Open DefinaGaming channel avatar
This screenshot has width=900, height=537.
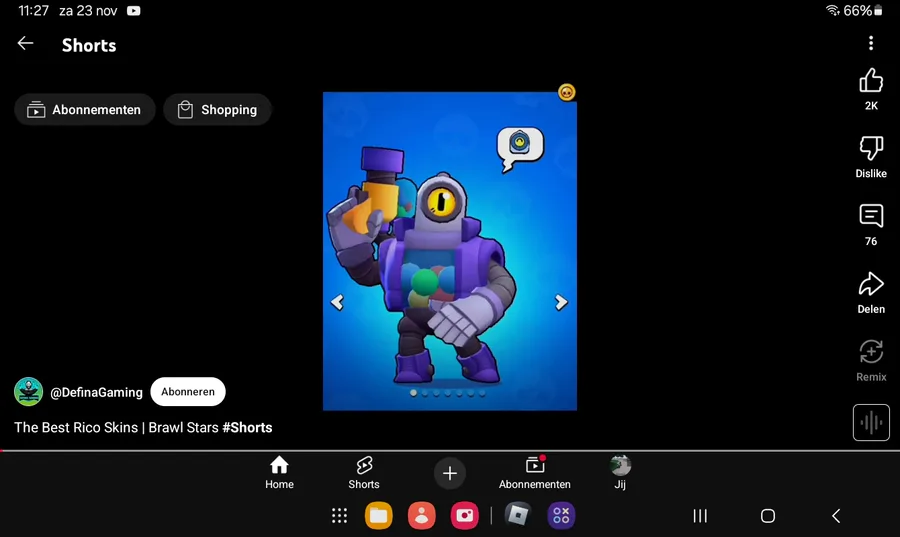pos(29,392)
